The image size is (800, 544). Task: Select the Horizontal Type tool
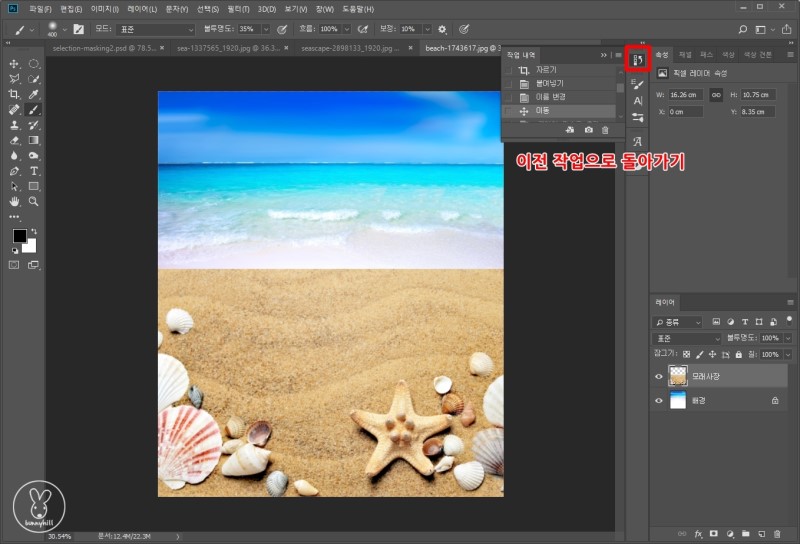(34, 171)
